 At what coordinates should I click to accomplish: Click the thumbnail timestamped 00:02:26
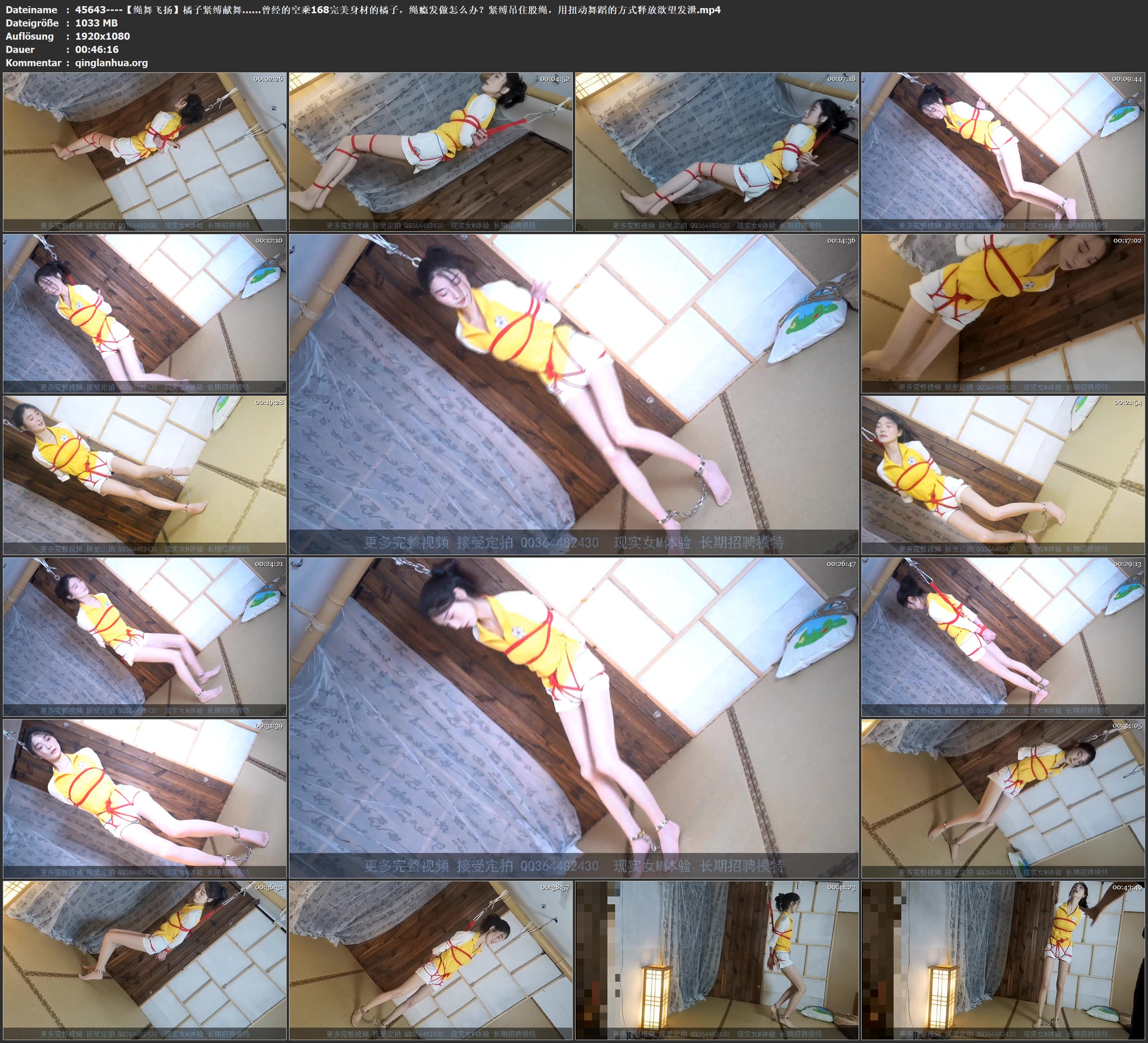point(145,151)
